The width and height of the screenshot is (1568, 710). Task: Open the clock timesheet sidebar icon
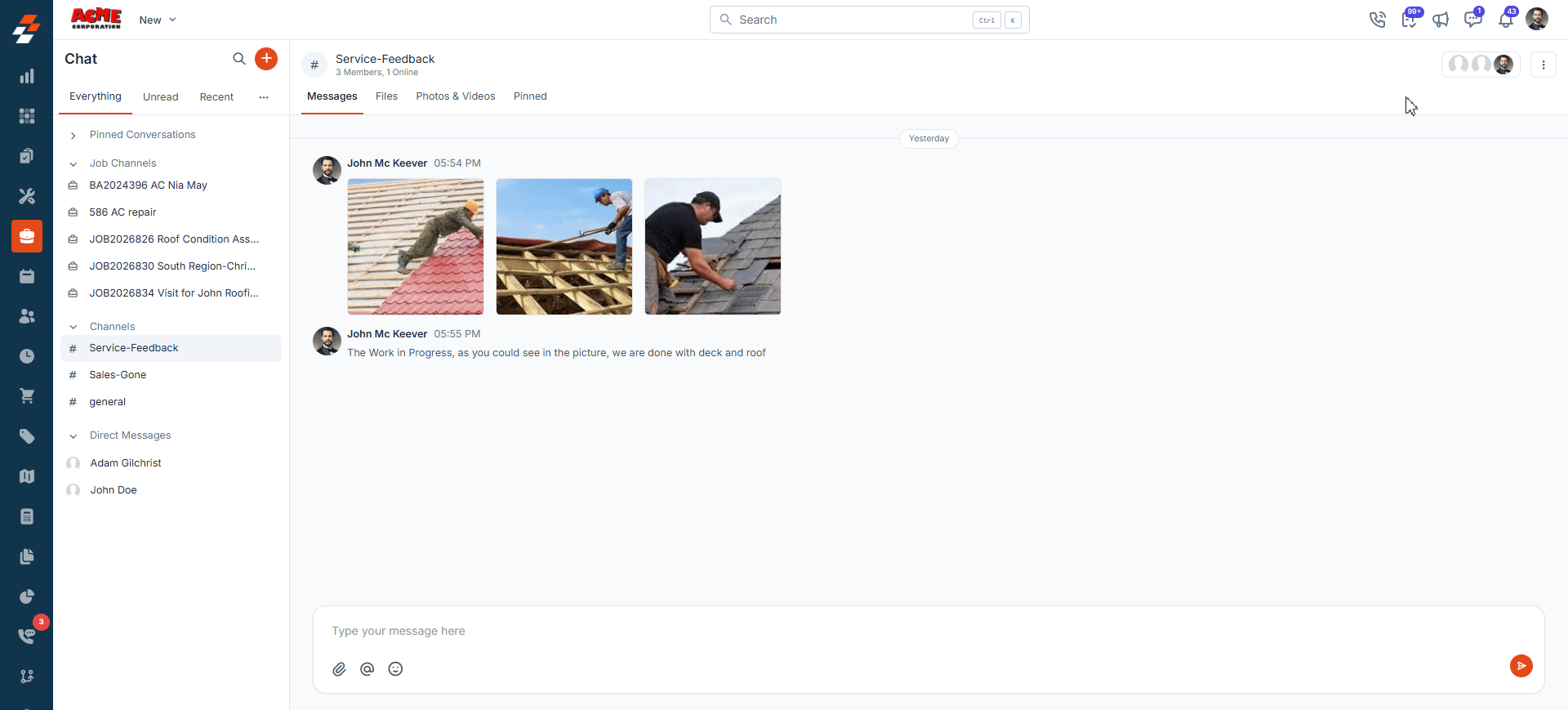tap(27, 356)
